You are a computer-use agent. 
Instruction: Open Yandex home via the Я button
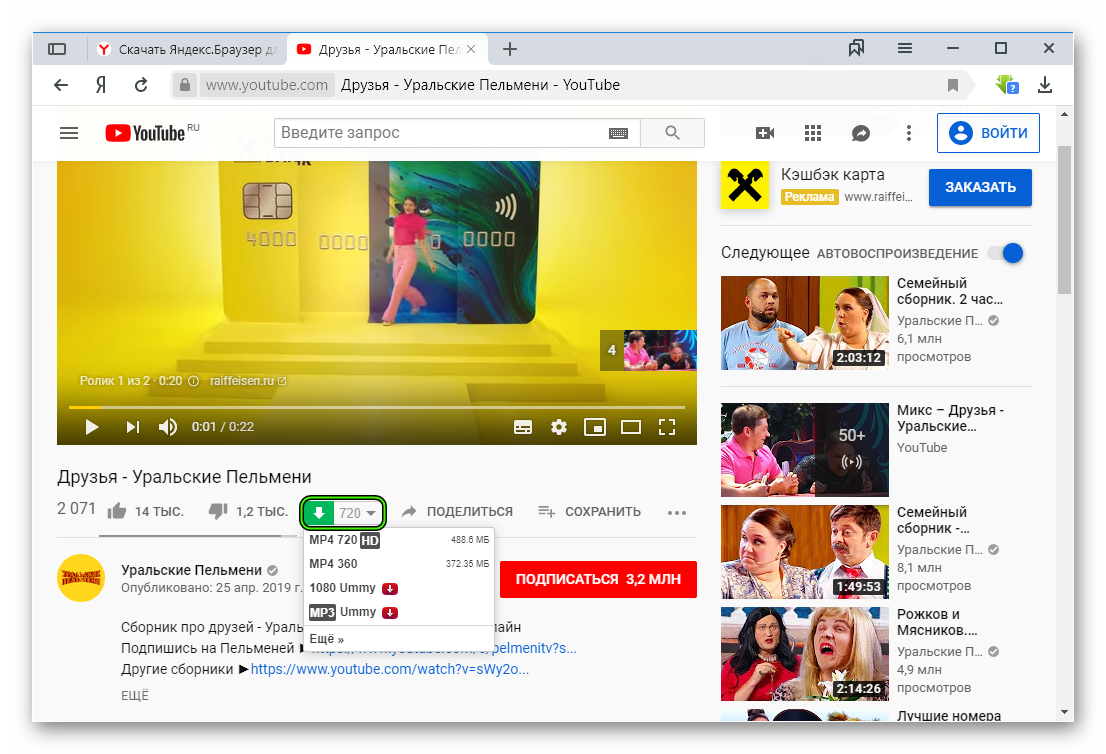[101, 85]
